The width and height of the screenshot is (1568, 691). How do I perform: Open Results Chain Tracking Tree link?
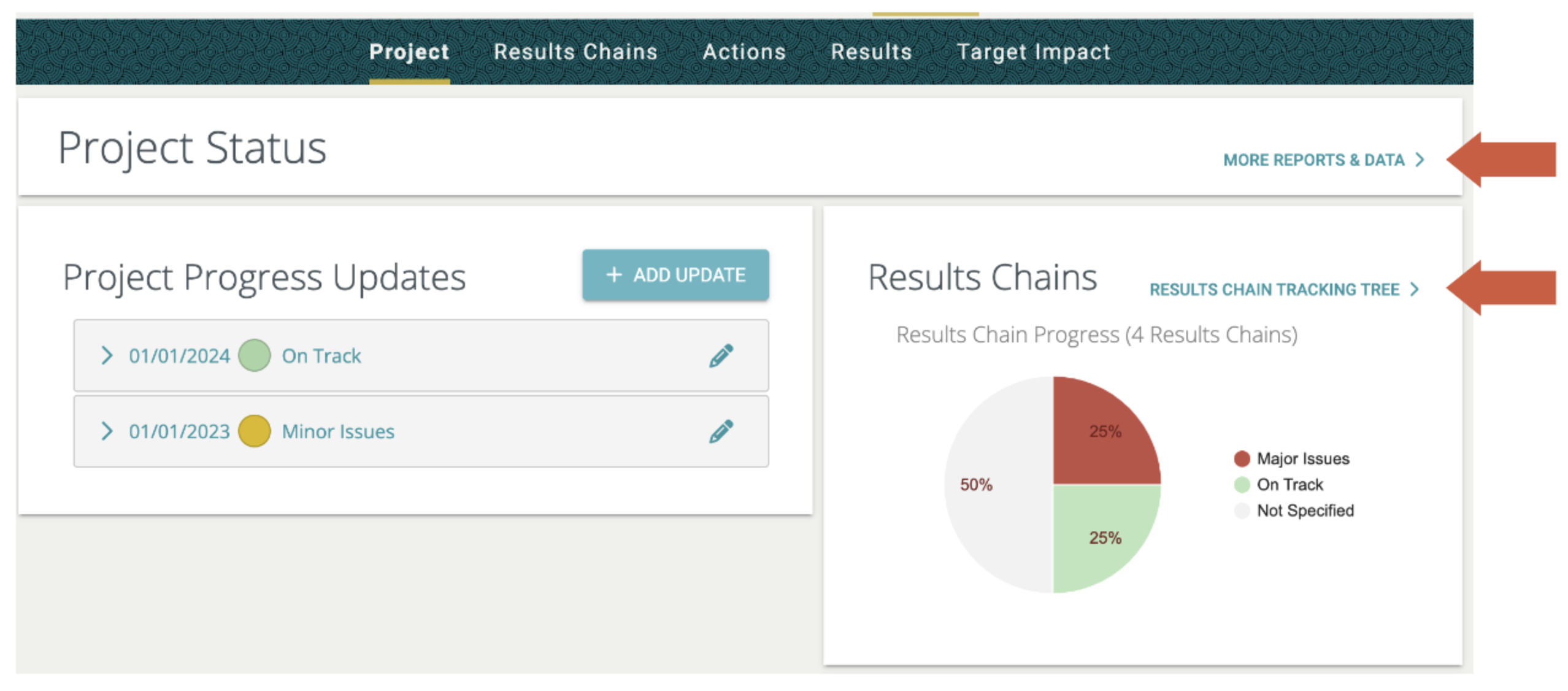[1274, 289]
